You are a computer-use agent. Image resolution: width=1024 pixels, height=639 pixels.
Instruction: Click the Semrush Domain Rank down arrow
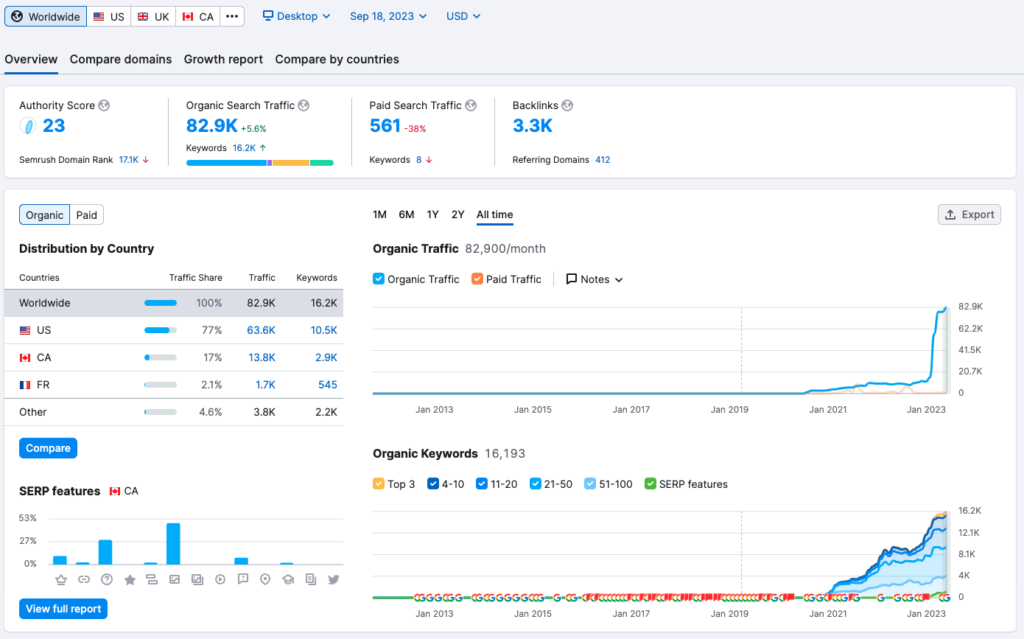click(x=146, y=160)
